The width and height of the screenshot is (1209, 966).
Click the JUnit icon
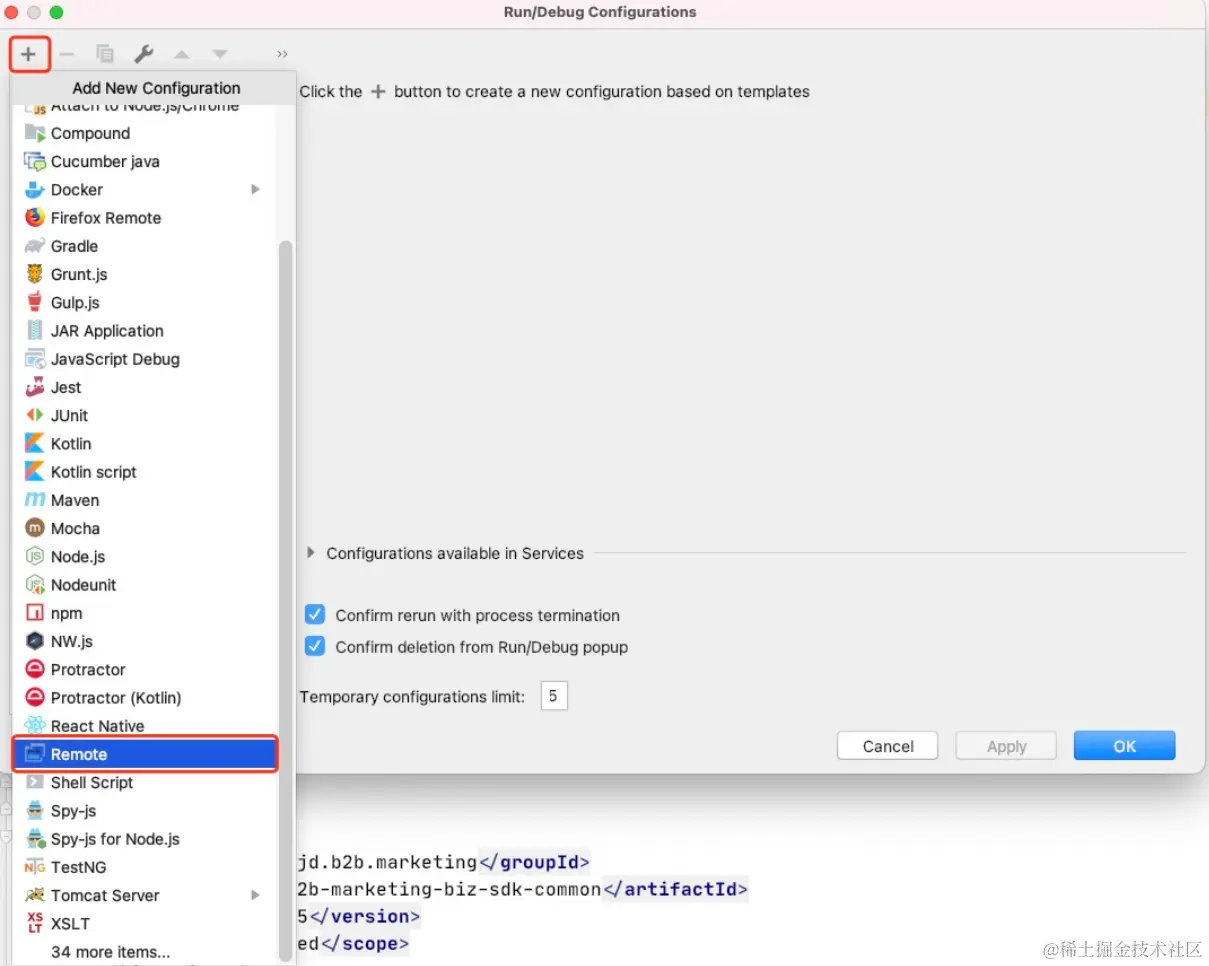point(35,415)
